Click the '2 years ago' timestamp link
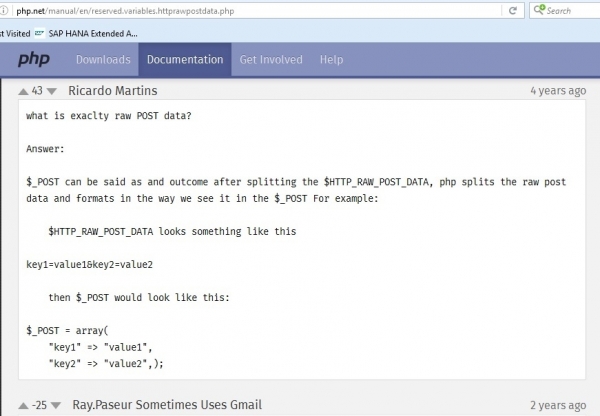Screen dimensions: 600x416 click(558, 405)
